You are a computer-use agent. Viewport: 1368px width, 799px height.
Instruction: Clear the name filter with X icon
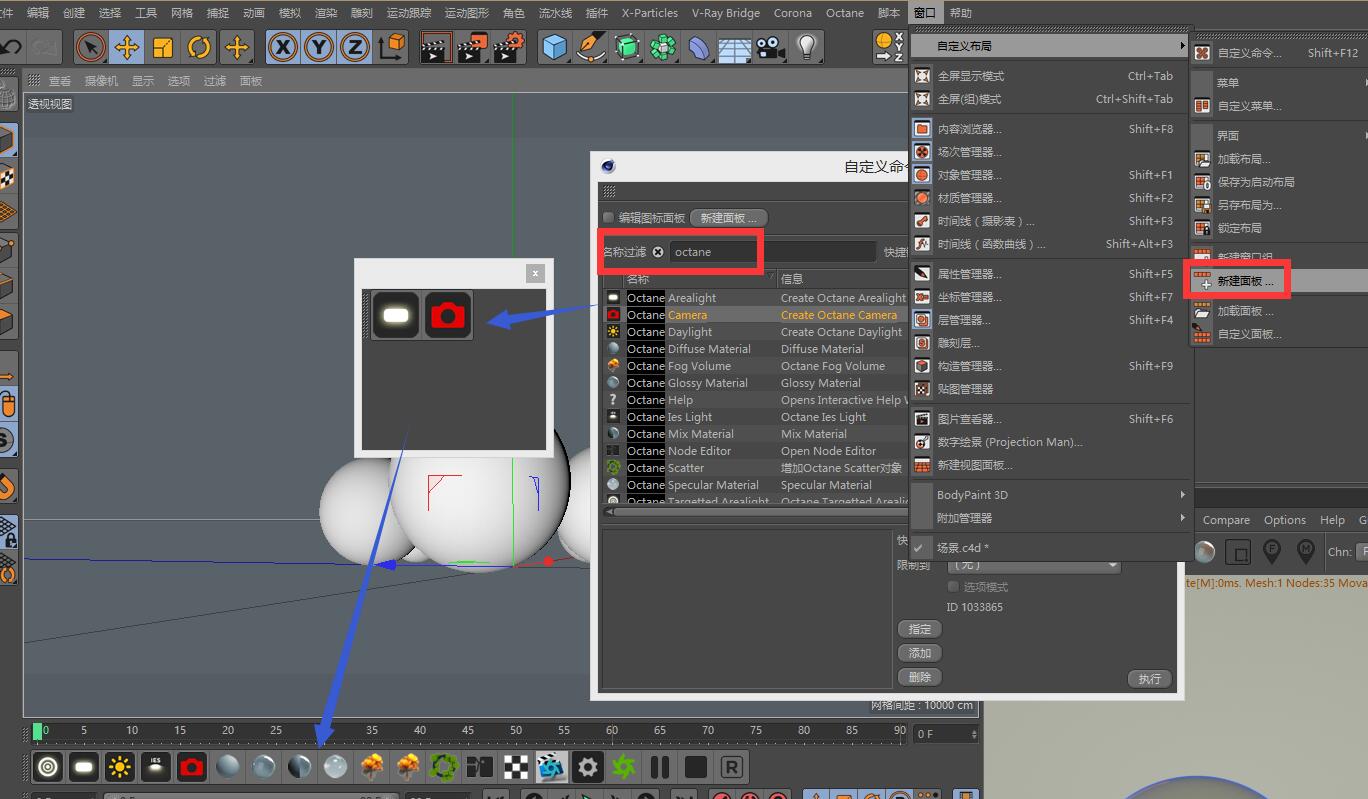pos(658,252)
